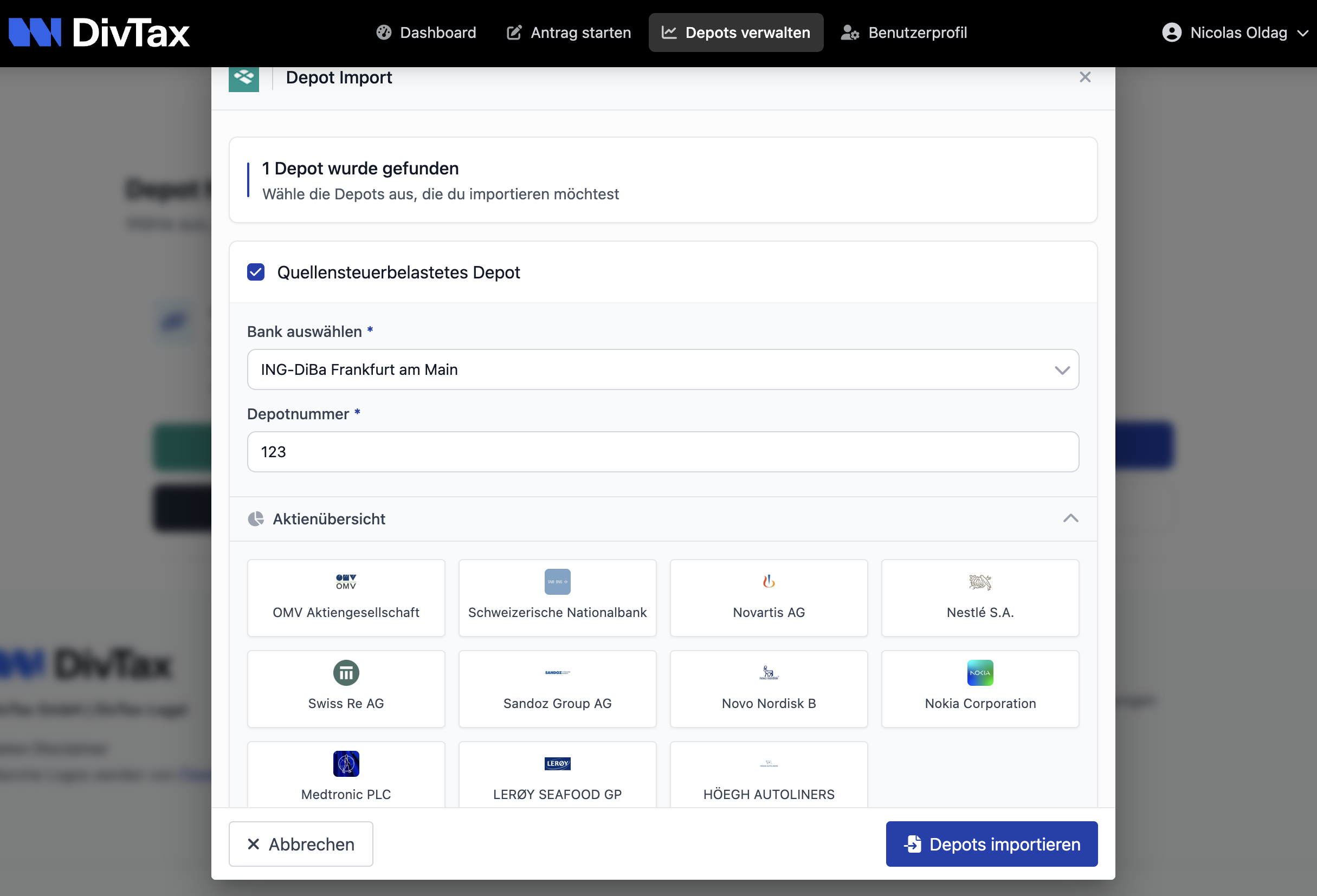
Task: Click the X icon inside Abbrechen
Action: coord(253,845)
